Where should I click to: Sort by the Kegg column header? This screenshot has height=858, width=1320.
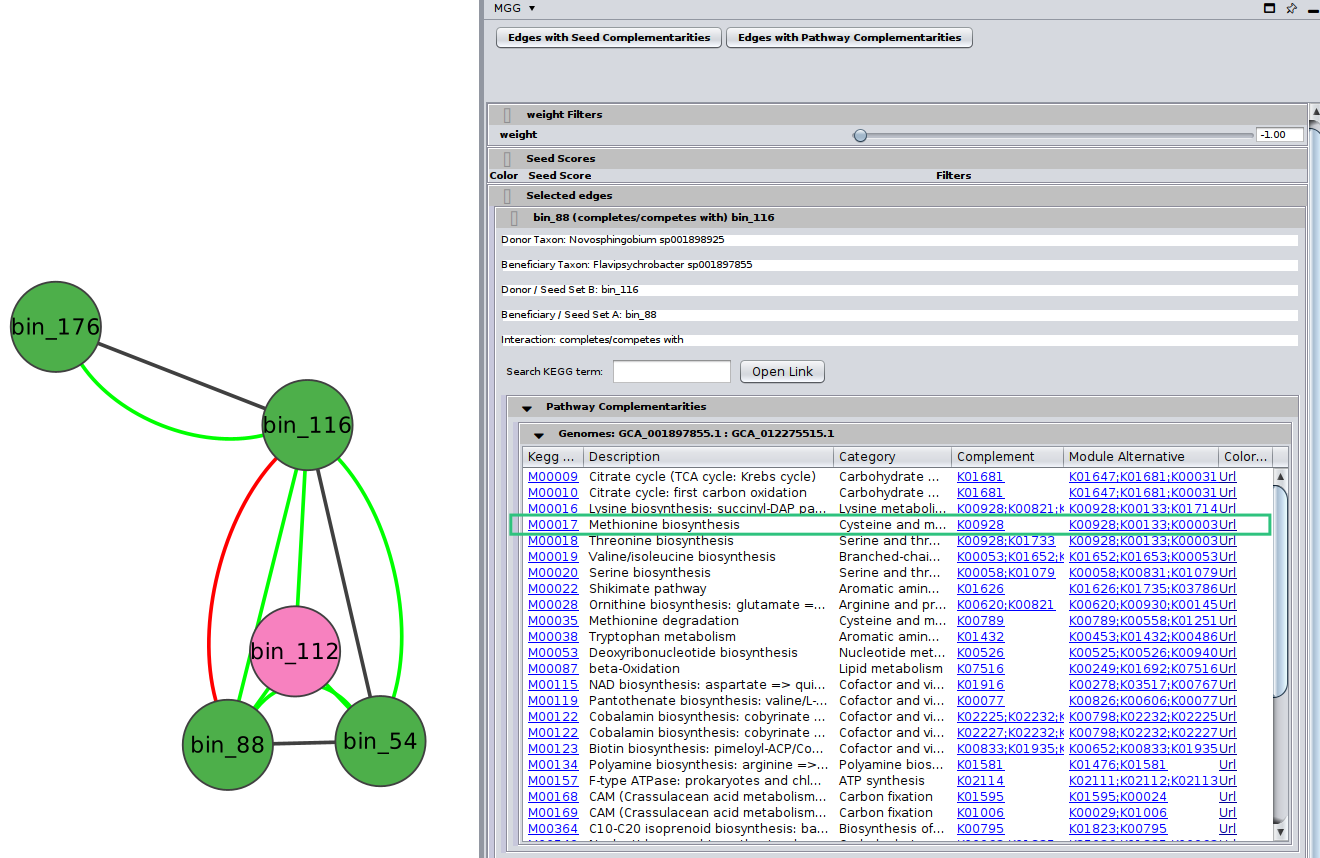coord(553,457)
